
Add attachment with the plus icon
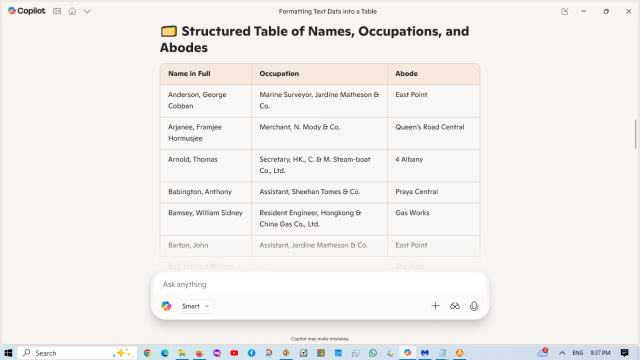(x=435, y=306)
